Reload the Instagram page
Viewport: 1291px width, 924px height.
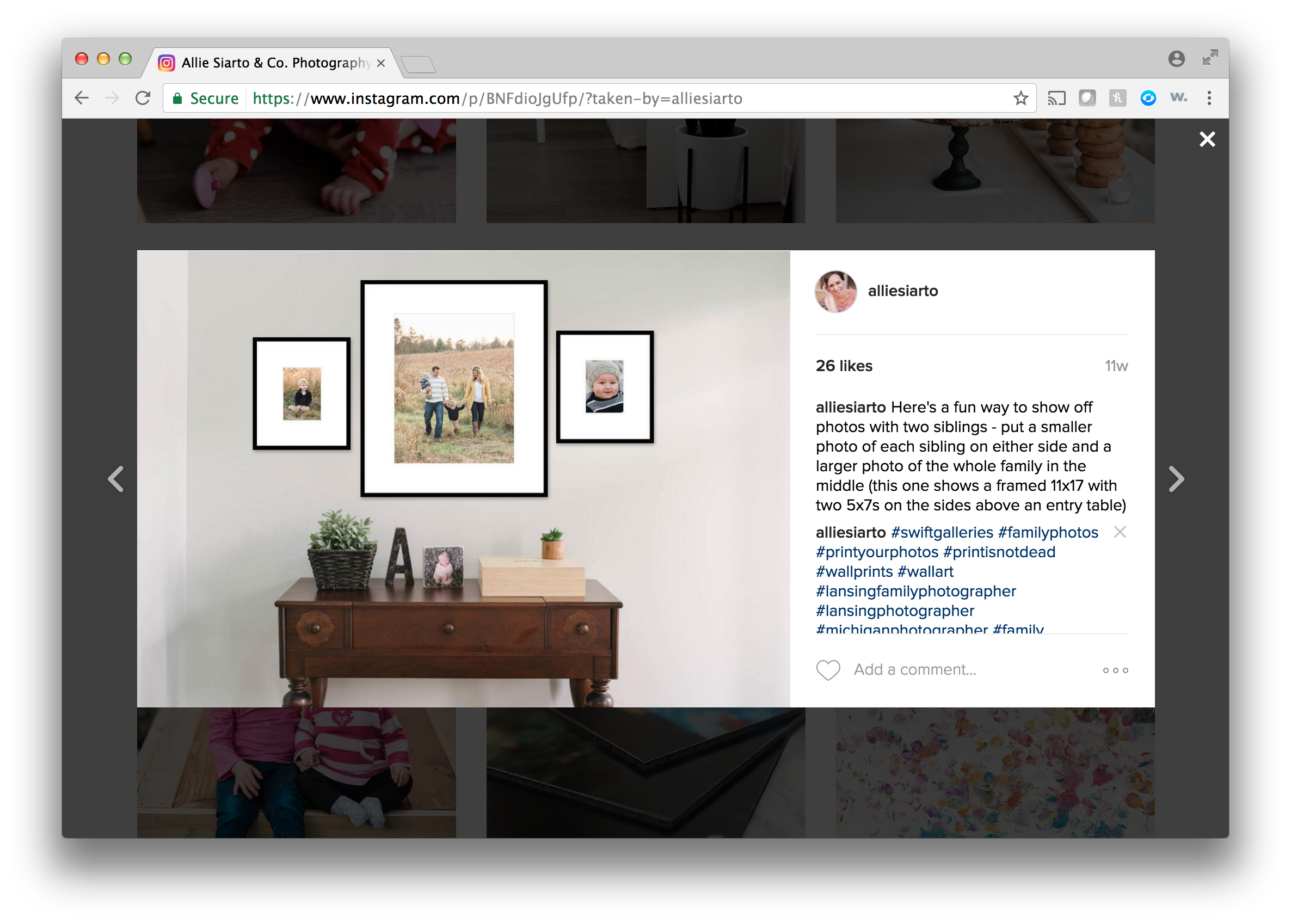pos(143,98)
